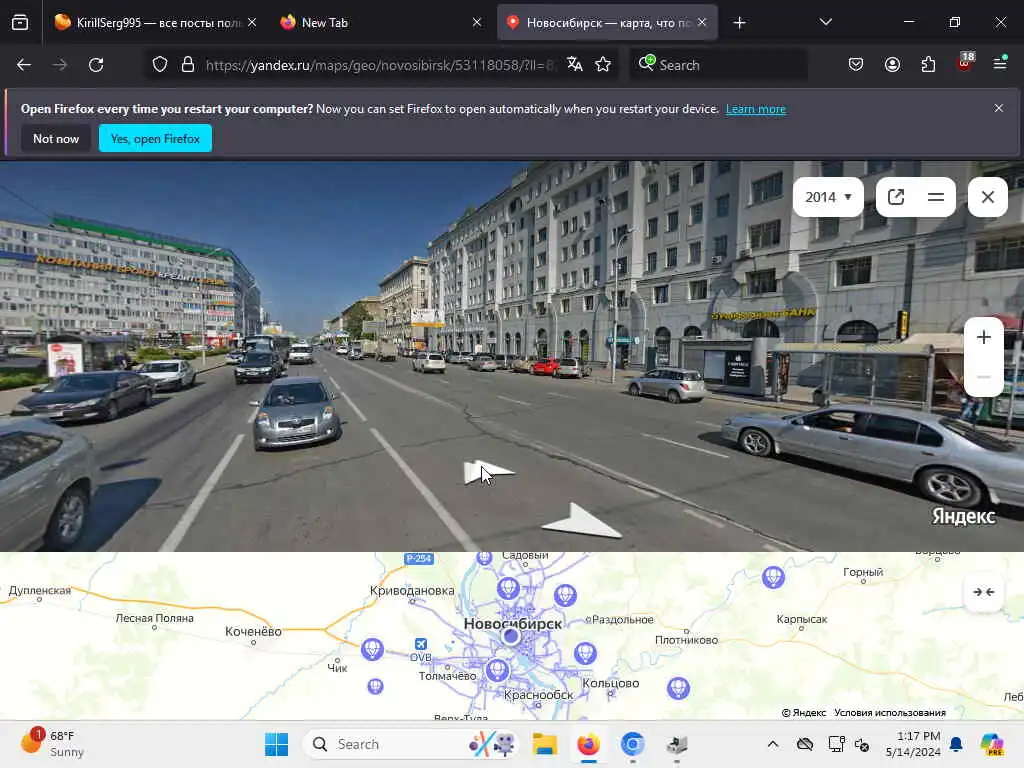This screenshot has width=1024, height=768.
Task: Toggle the panorama split view icon
Action: click(936, 197)
